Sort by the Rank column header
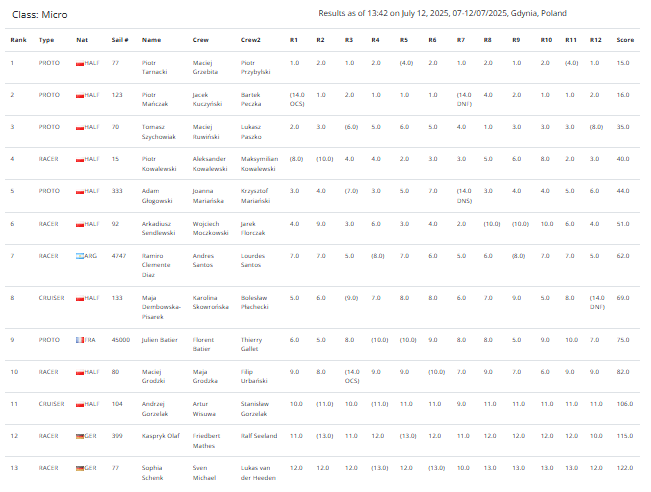 coord(18,40)
